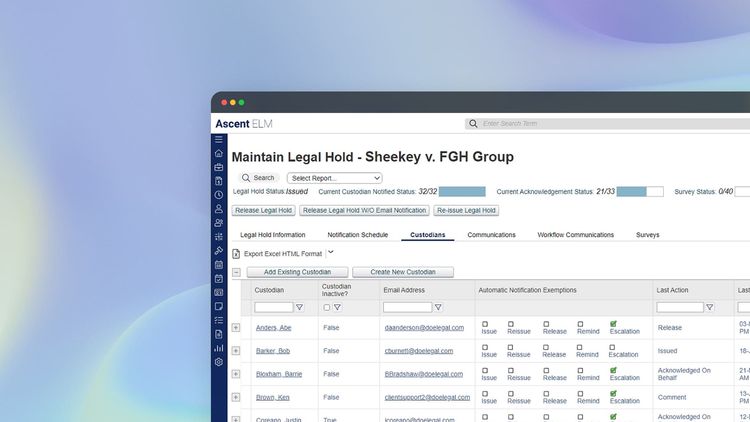Open the calendar grid icon in sidebar
Image resolution: width=750 pixels, height=422 pixels.
click(x=219, y=265)
